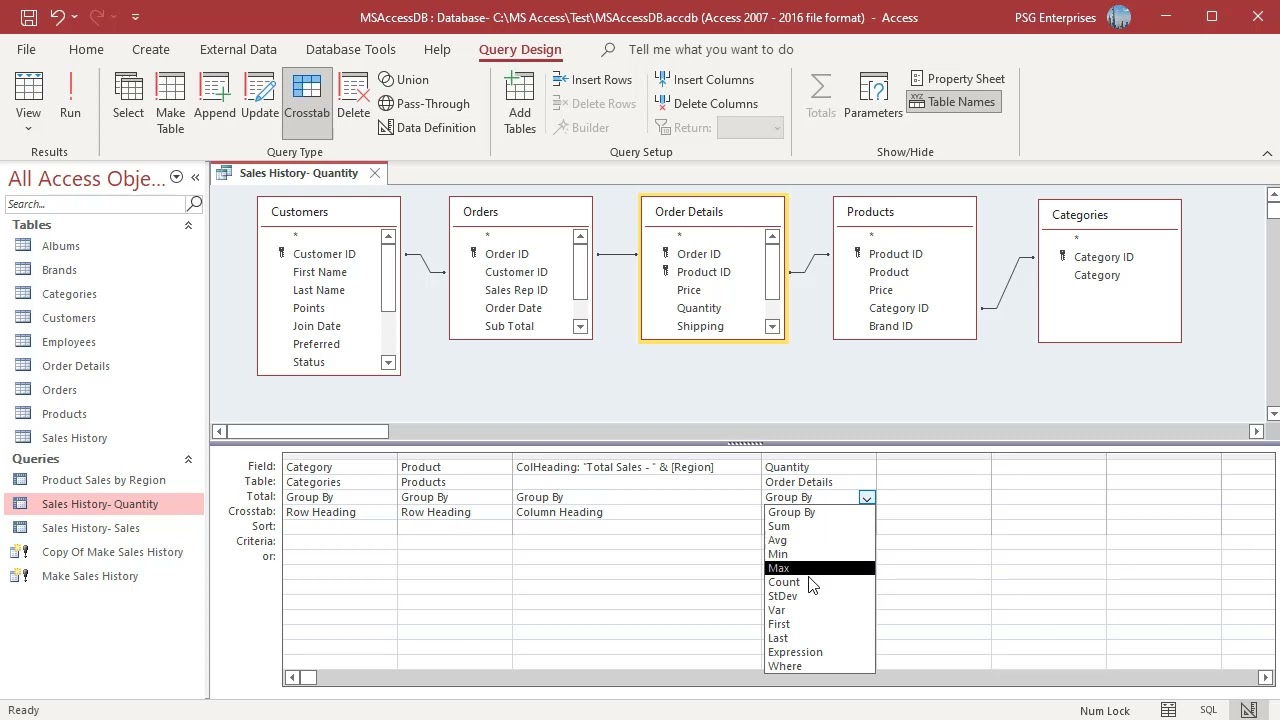
Task: Switch to the External Data tab
Action: [x=238, y=49]
